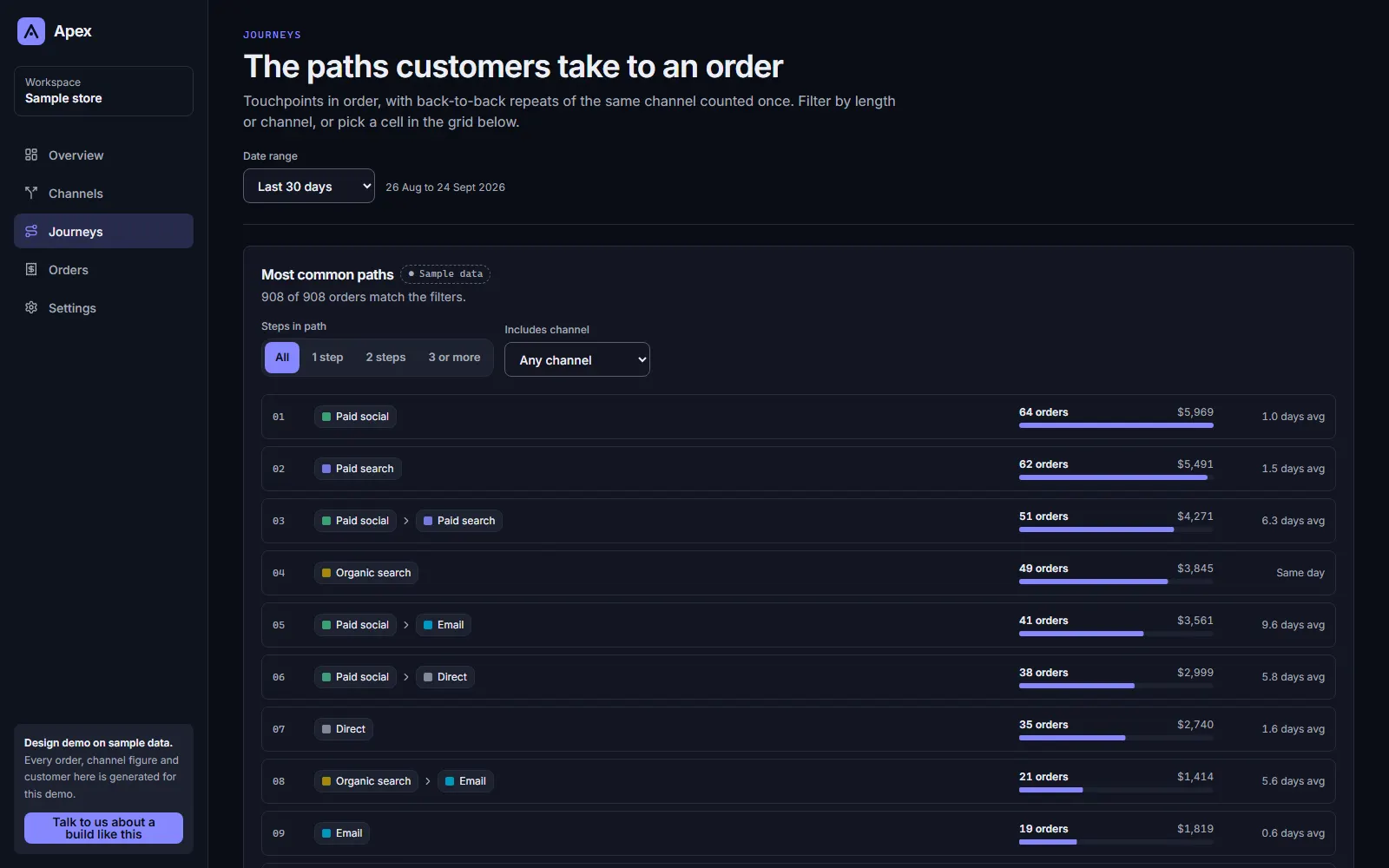Viewport: 1389px width, 868px height.
Task: Click the Overview grid icon in sidebar
Action: pos(31,155)
